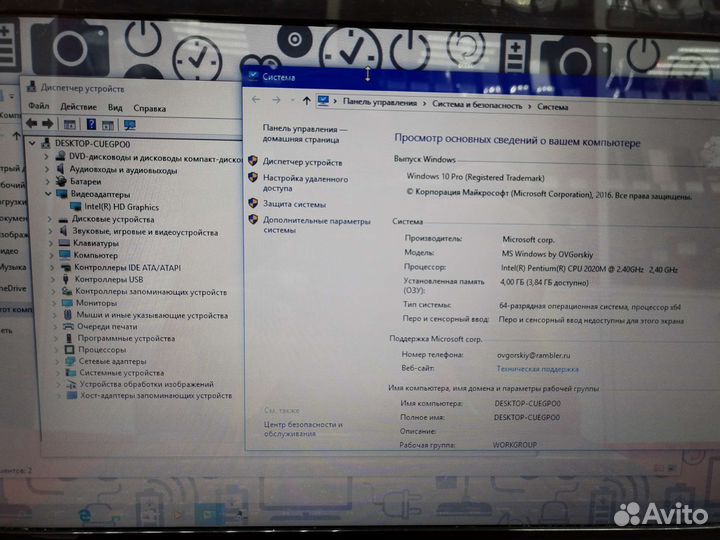720x540 pixels.
Task: Click the Система breadcrumb segment
Action: tap(552, 107)
